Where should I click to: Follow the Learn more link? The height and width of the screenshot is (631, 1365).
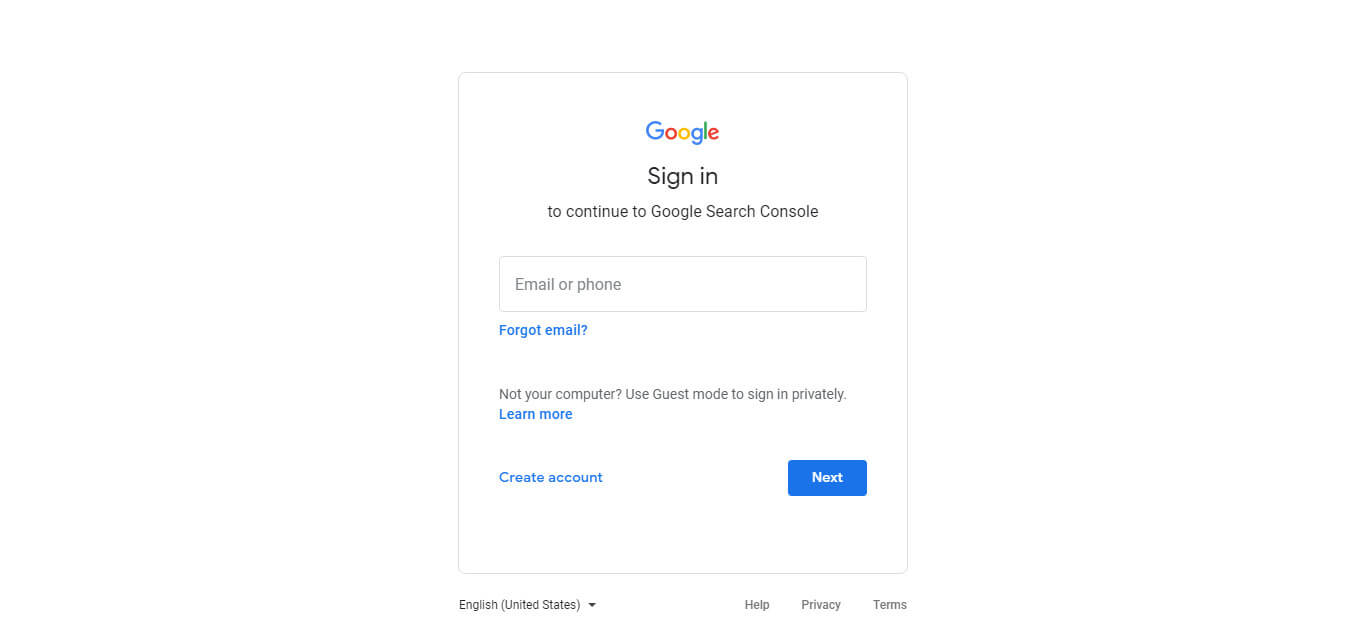point(535,414)
